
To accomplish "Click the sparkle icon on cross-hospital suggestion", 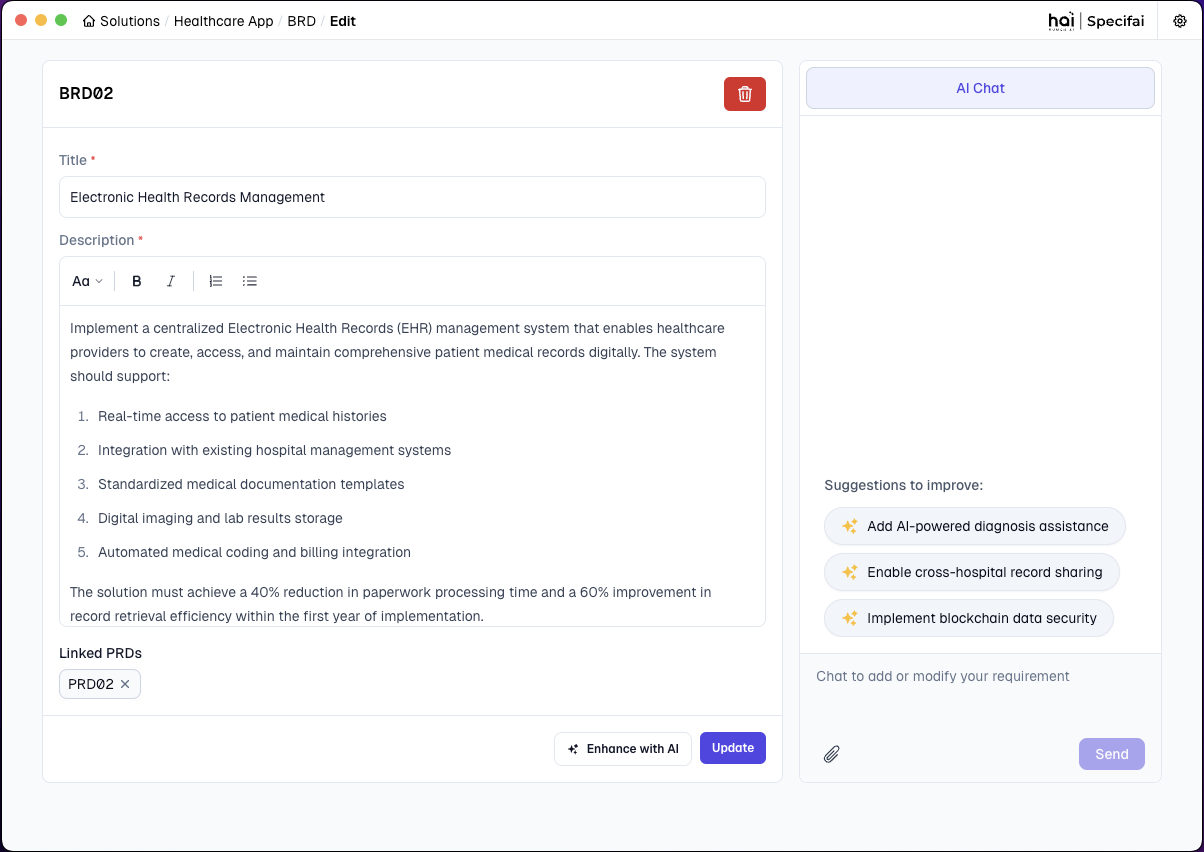I will tap(850, 572).
